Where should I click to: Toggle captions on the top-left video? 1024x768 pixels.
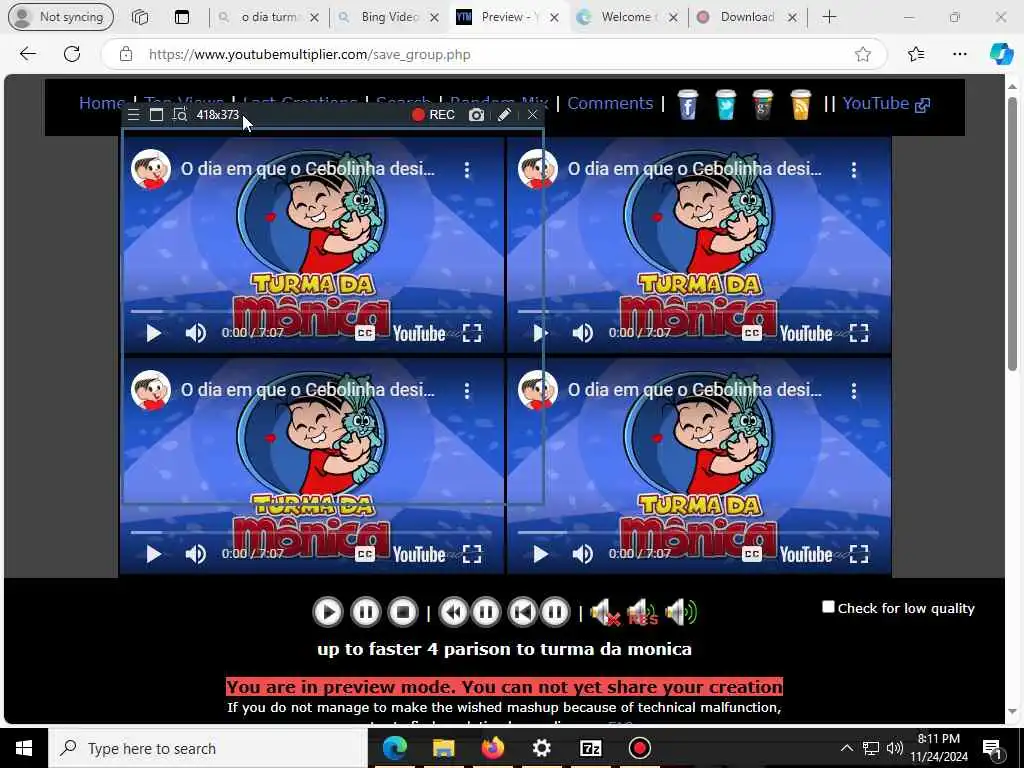[364, 334]
